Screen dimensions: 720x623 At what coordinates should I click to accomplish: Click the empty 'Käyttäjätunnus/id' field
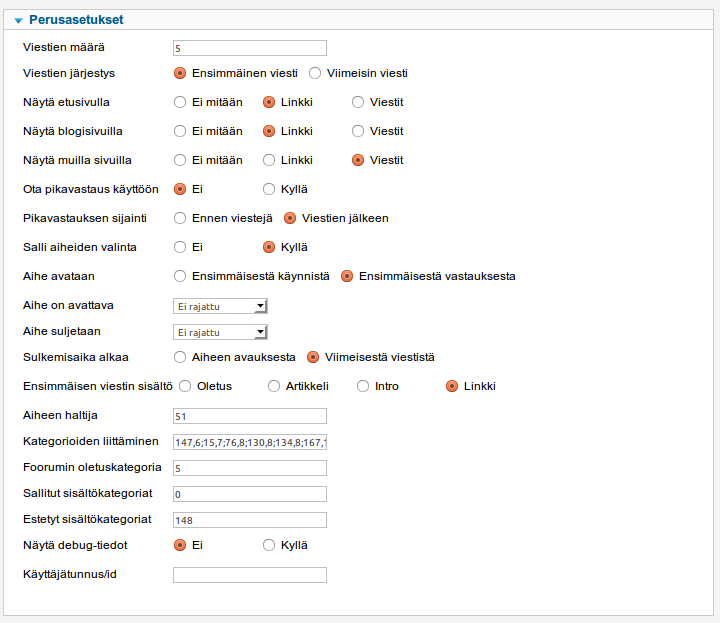pos(250,575)
